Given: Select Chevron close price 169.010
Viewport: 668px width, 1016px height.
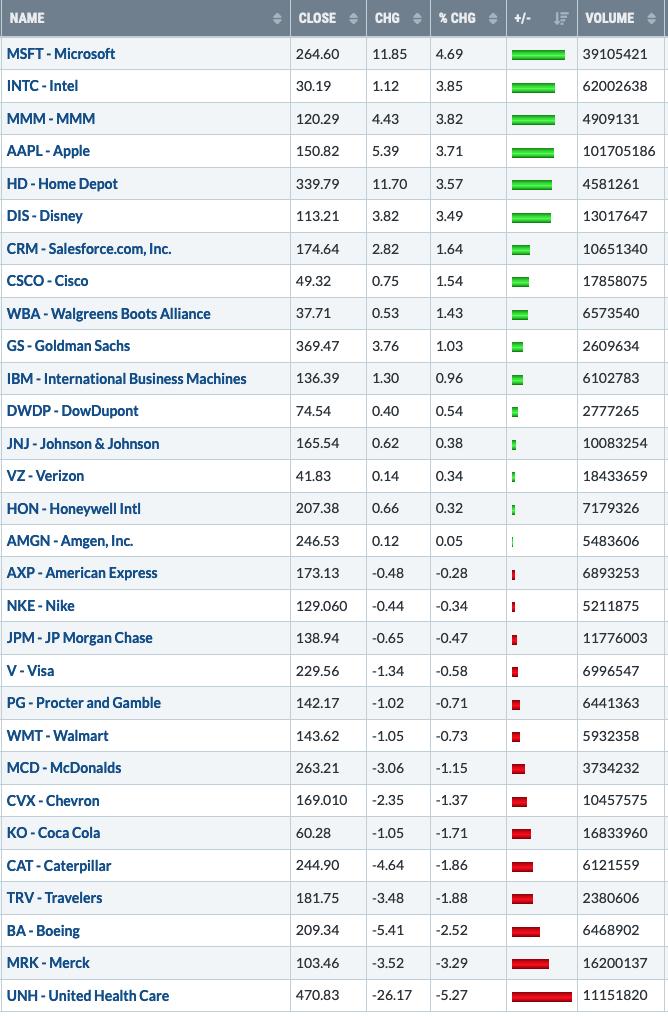Looking at the screenshot, I should 321,801.
